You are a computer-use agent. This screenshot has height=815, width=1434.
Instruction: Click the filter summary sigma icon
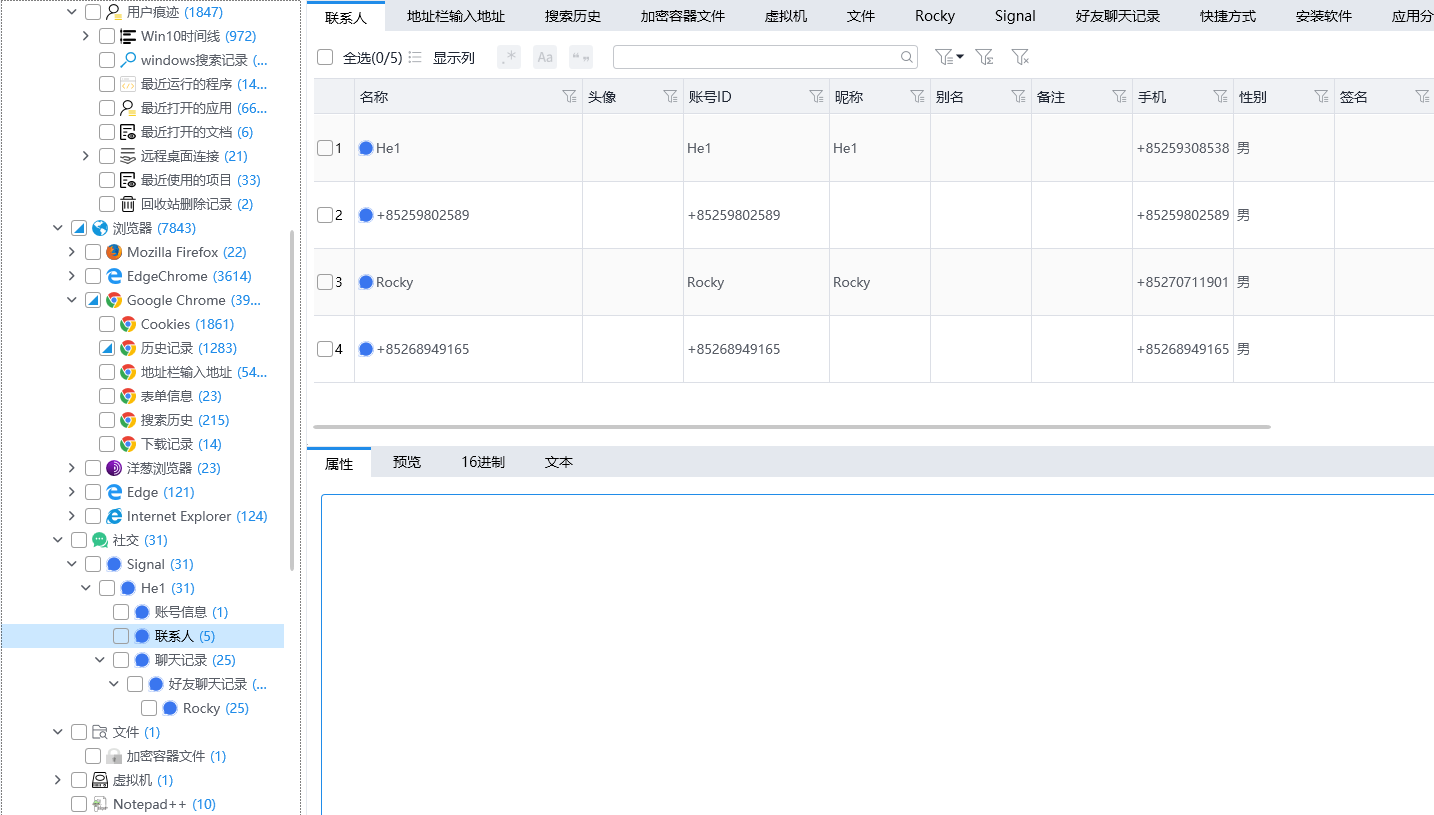click(984, 57)
